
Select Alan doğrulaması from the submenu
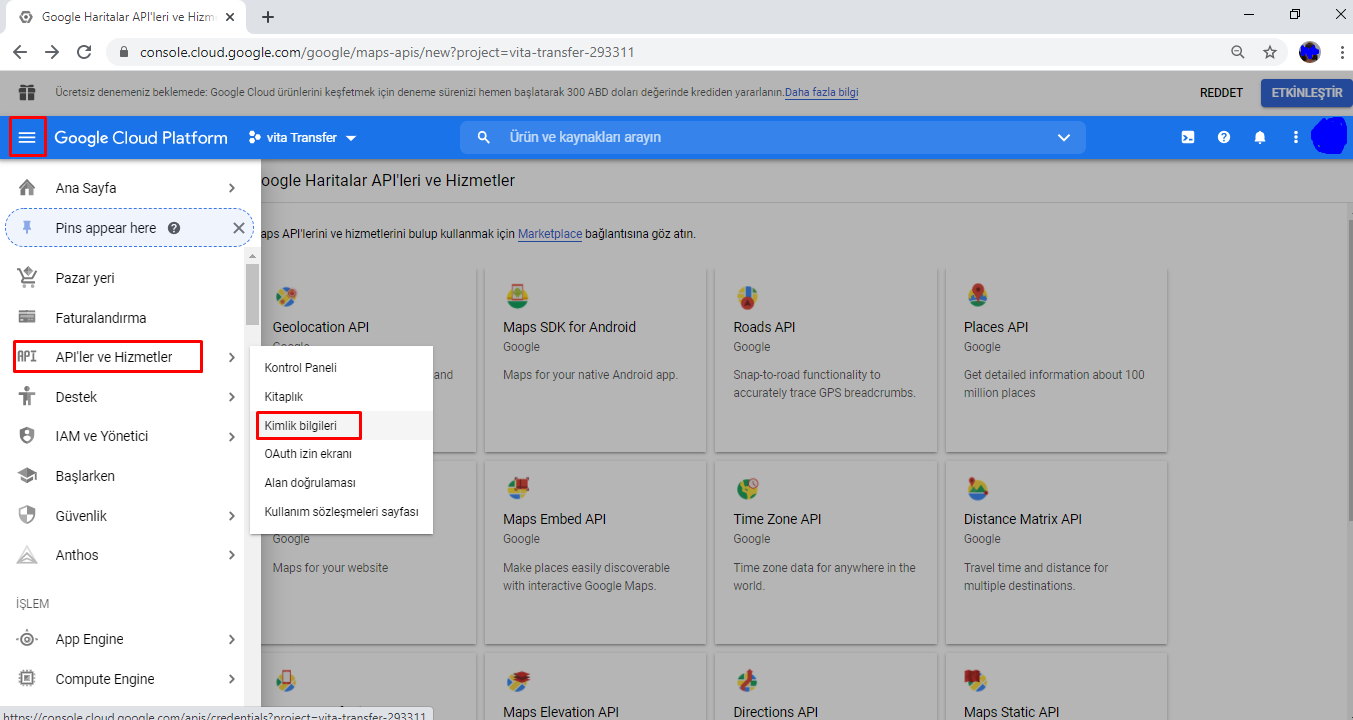pyautogui.click(x=341, y=483)
